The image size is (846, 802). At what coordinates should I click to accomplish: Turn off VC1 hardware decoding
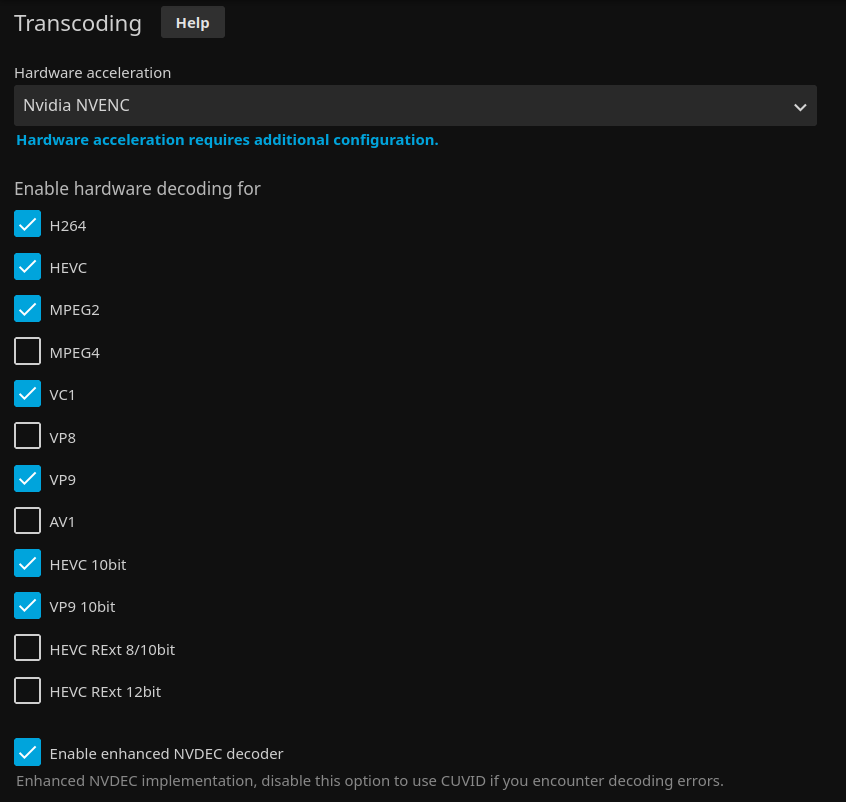pos(28,394)
